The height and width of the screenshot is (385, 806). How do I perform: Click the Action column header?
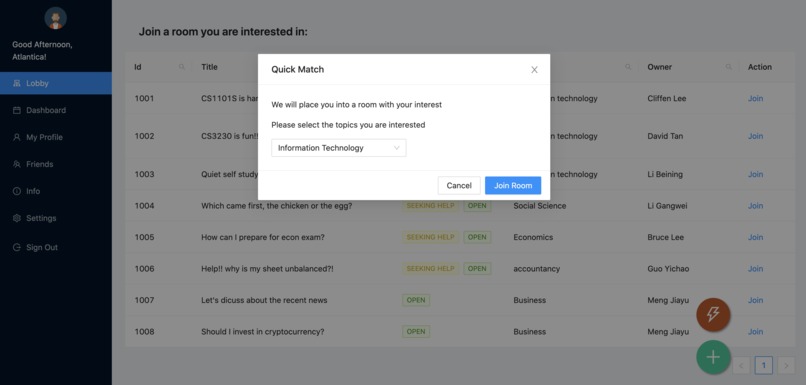pyautogui.click(x=760, y=67)
